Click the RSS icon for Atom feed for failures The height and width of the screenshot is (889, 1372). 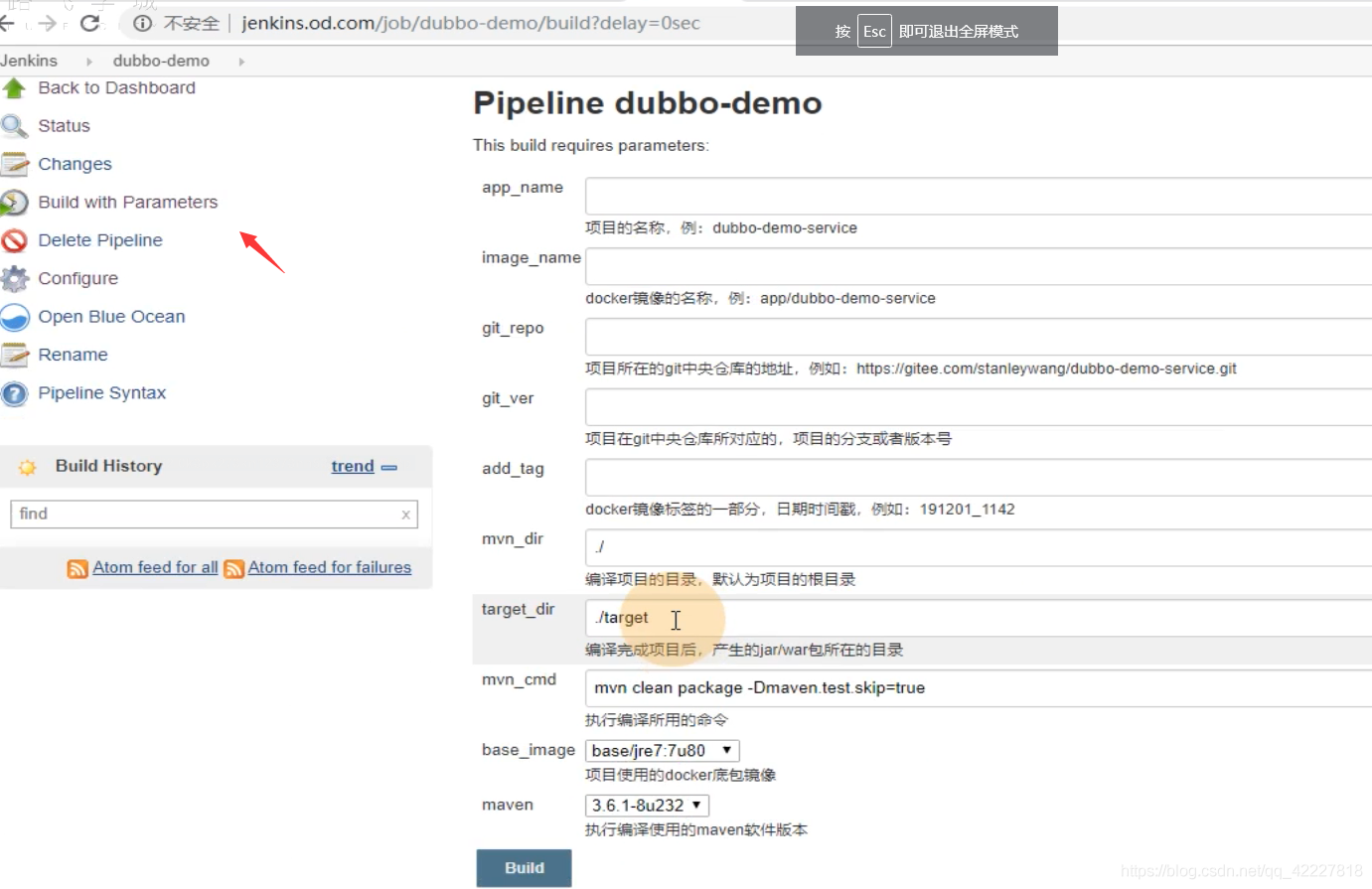[234, 568]
